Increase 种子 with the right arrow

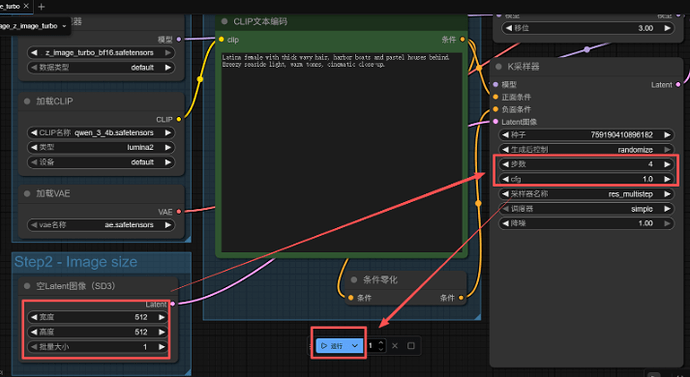[x=667, y=135]
